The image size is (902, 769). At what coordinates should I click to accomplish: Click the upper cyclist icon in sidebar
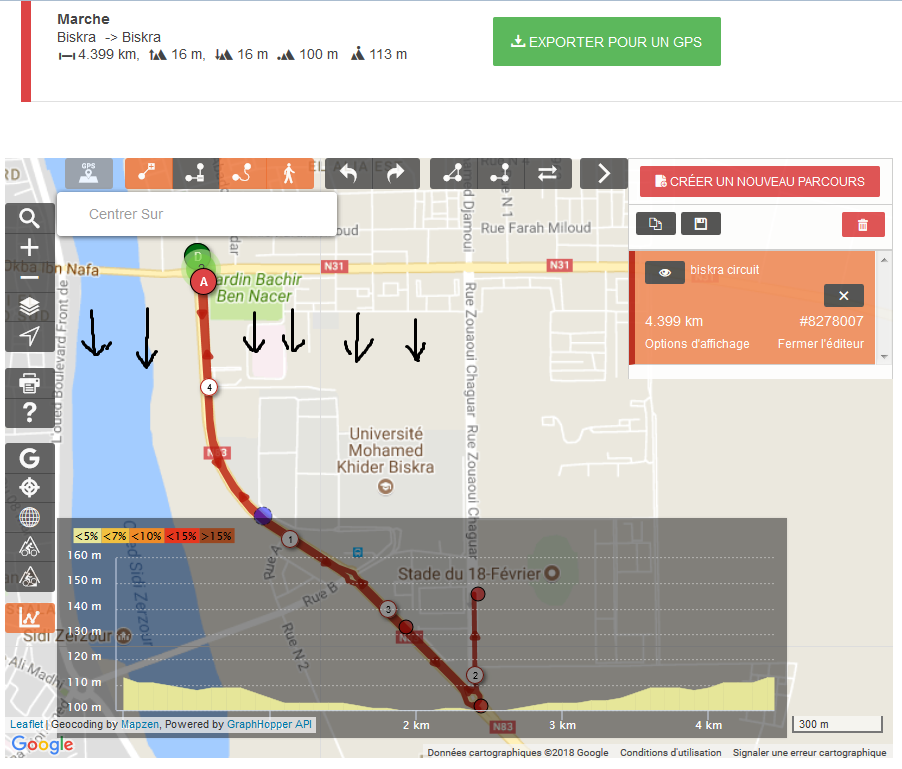(29, 546)
